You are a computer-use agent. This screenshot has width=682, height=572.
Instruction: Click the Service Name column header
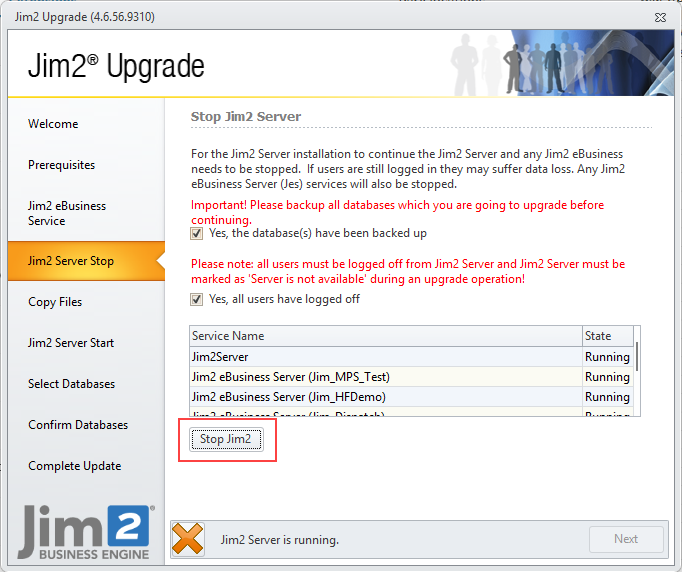pos(386,336)
